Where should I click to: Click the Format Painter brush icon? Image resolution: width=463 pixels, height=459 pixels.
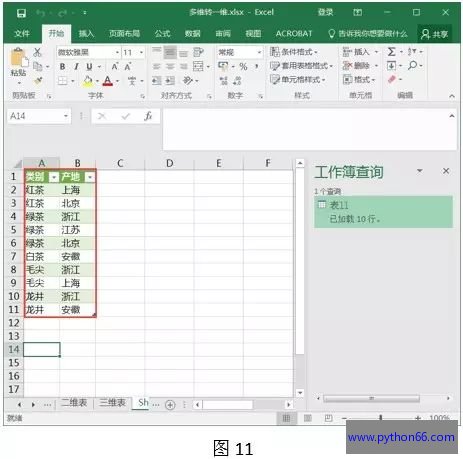click(x=38, y=81)
